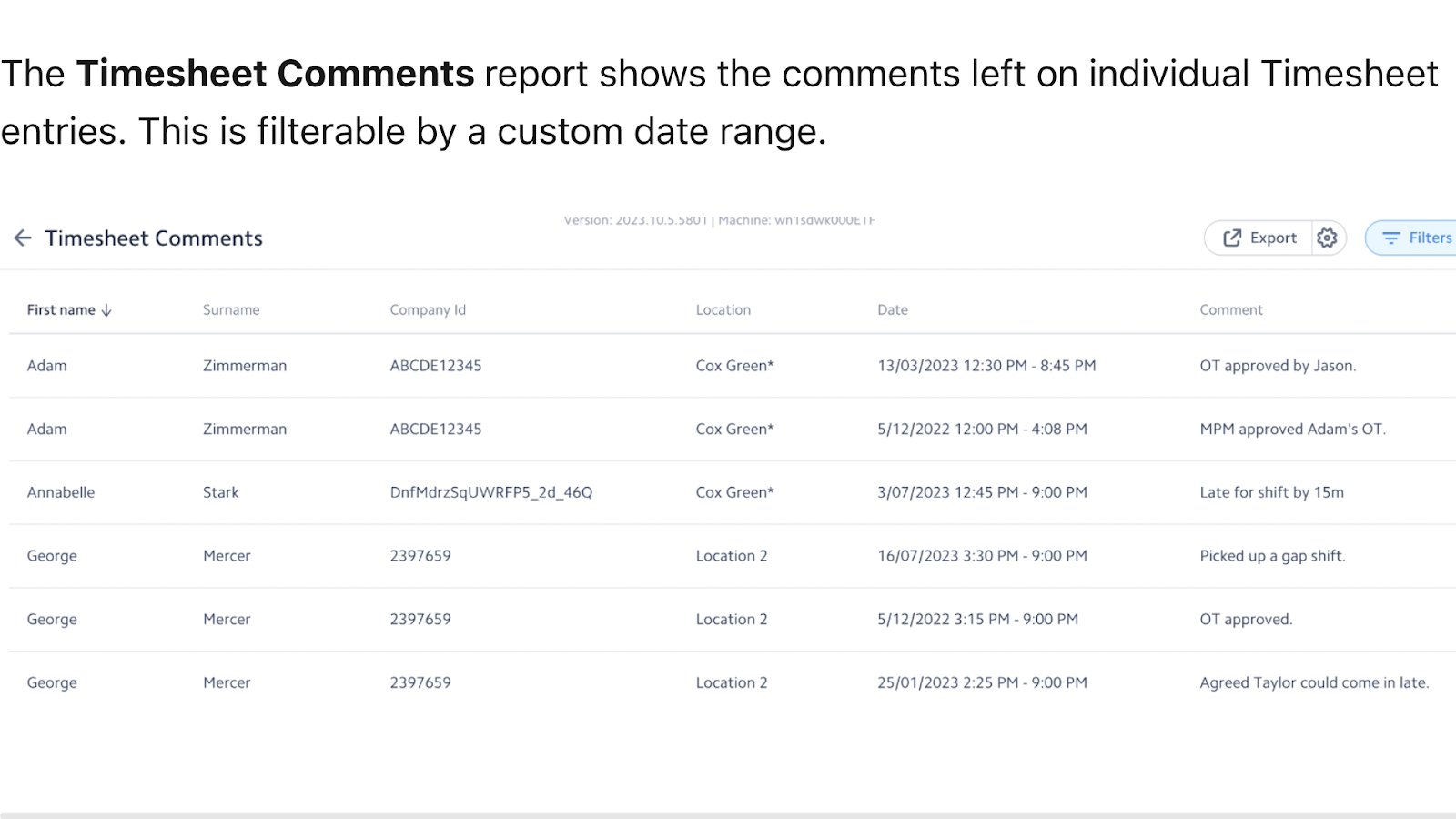This screenshot has width=1456, height=819.
Task: Open the settings gear next to Export
Action: pyautogui.click(x=1328, y=238)
